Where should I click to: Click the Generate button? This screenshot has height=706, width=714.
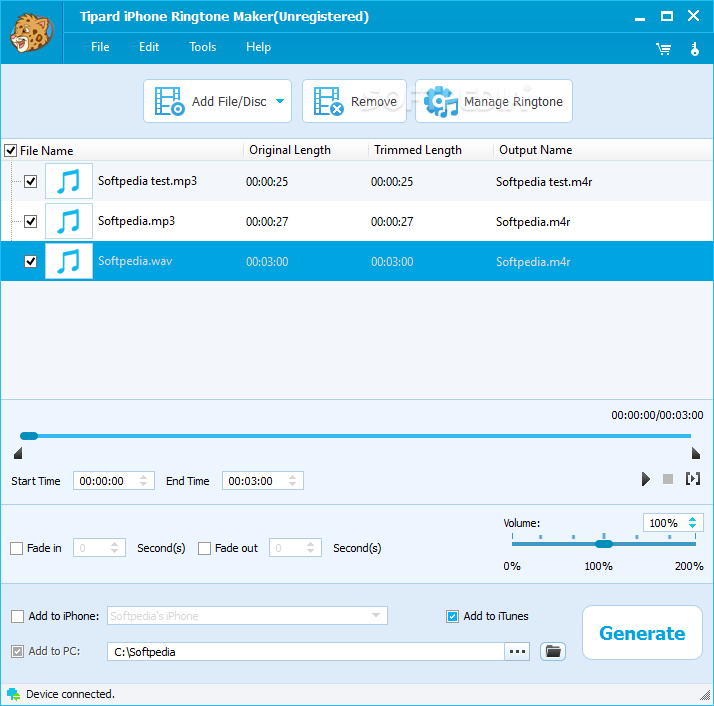pos(642,633)
